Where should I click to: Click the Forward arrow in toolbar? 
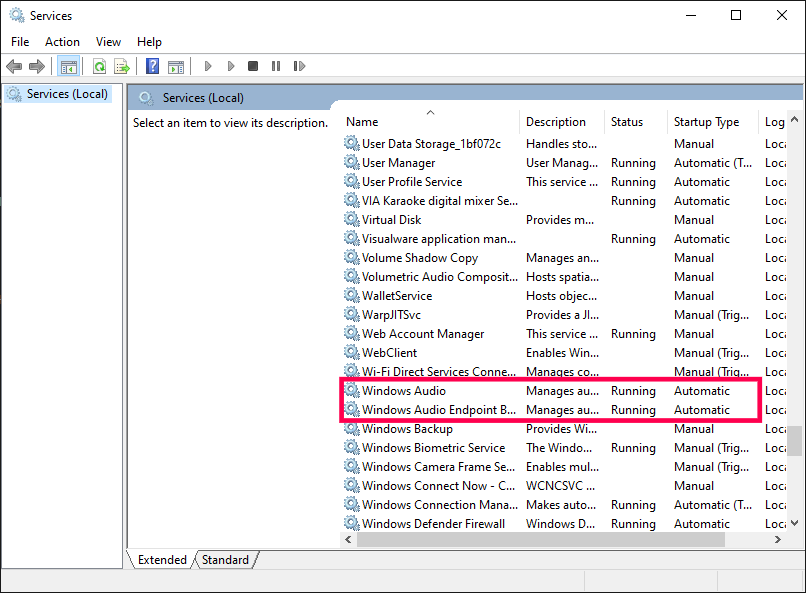click(x=37, y=67)
